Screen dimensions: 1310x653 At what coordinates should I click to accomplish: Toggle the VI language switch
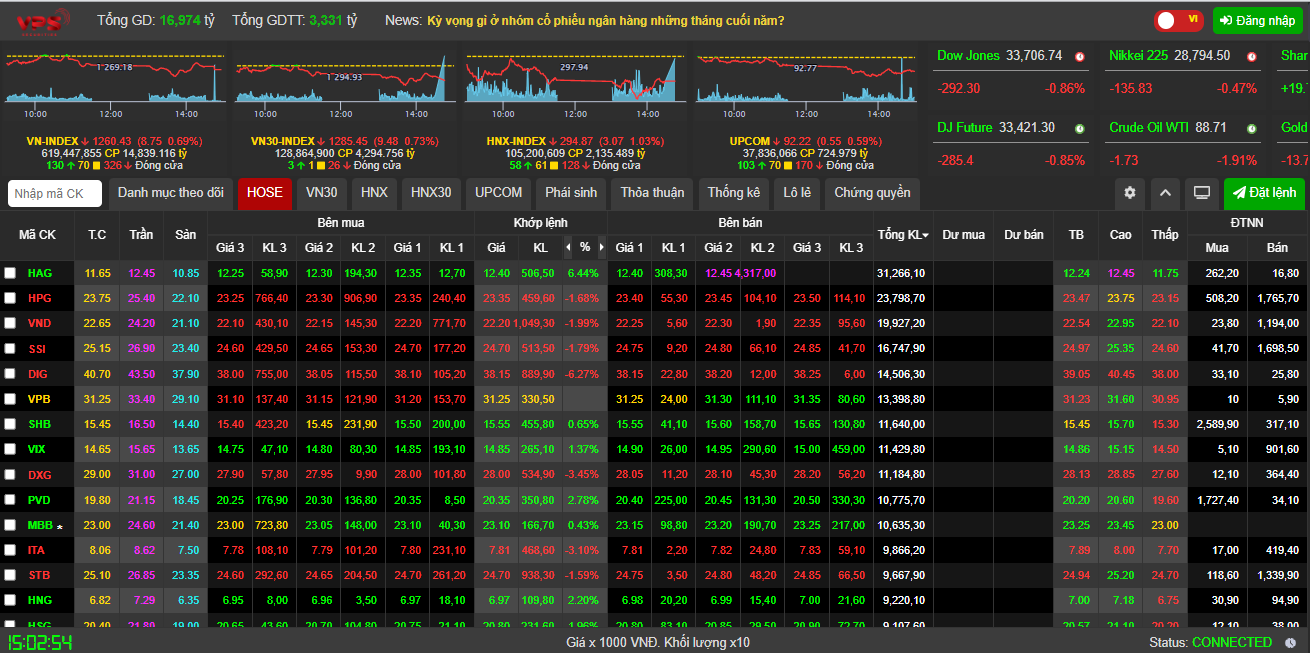(1178, 20)
